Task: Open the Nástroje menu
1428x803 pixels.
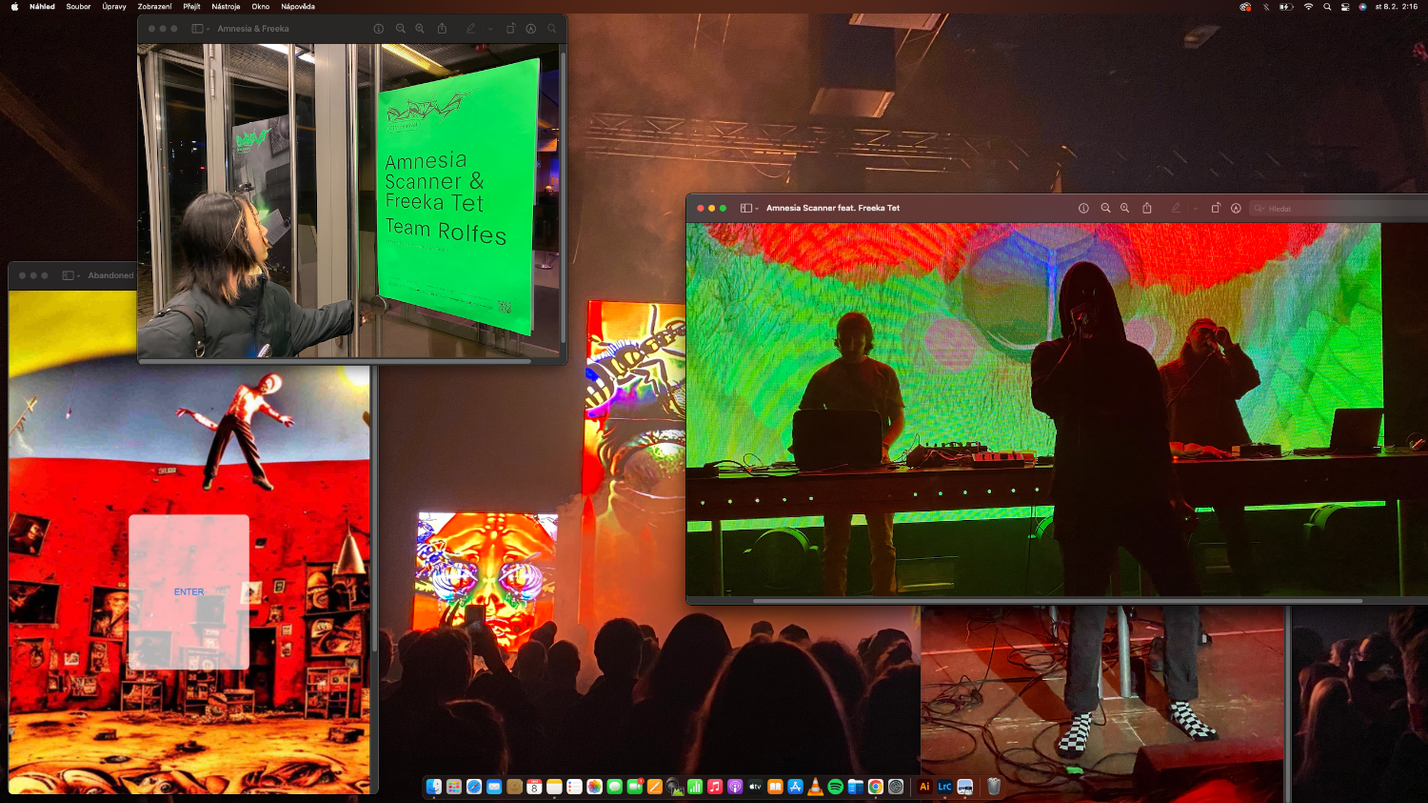Action: pyautogui.click(x=226, y=6)
